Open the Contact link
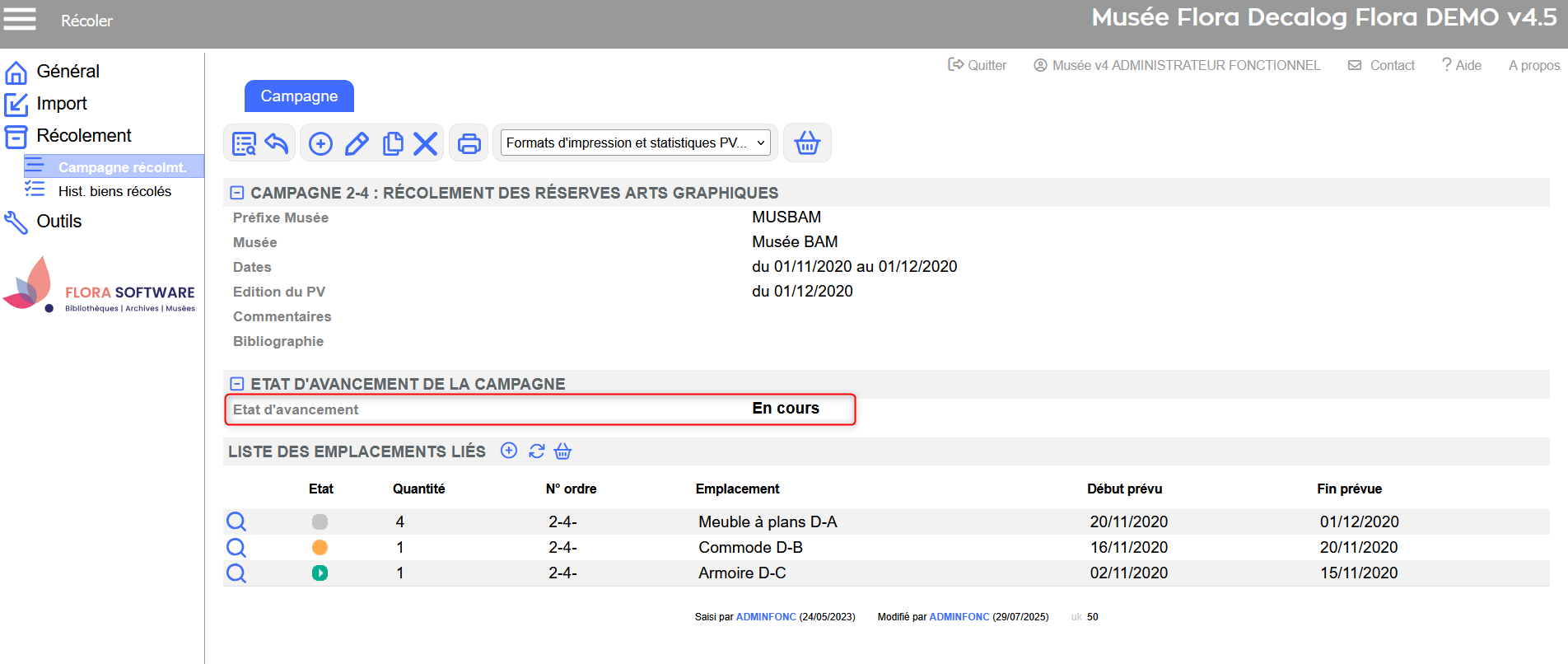Viewport: 1568px width, 664px height. (1382, 65)
